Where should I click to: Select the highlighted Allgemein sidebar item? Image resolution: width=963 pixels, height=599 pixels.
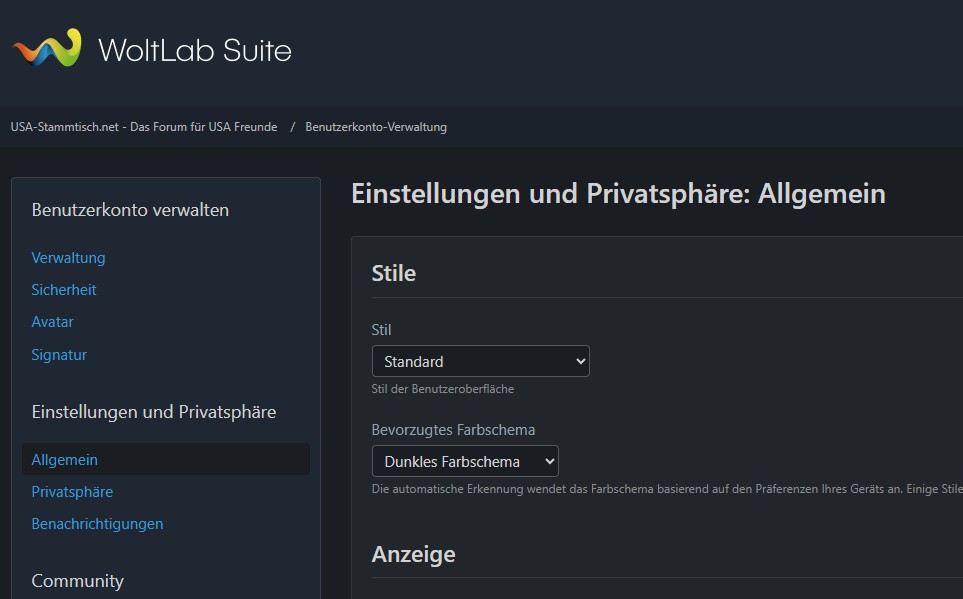65,460
